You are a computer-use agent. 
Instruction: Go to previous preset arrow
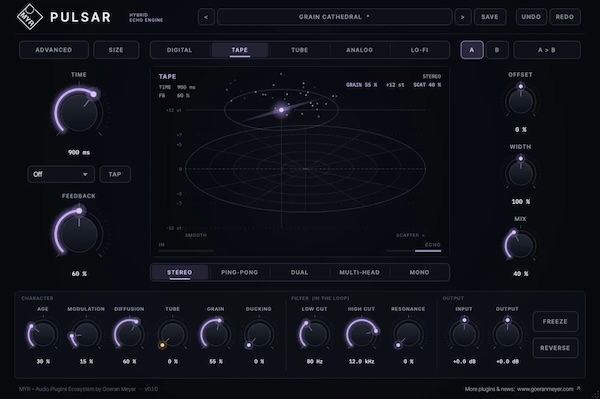coord(206,17)
